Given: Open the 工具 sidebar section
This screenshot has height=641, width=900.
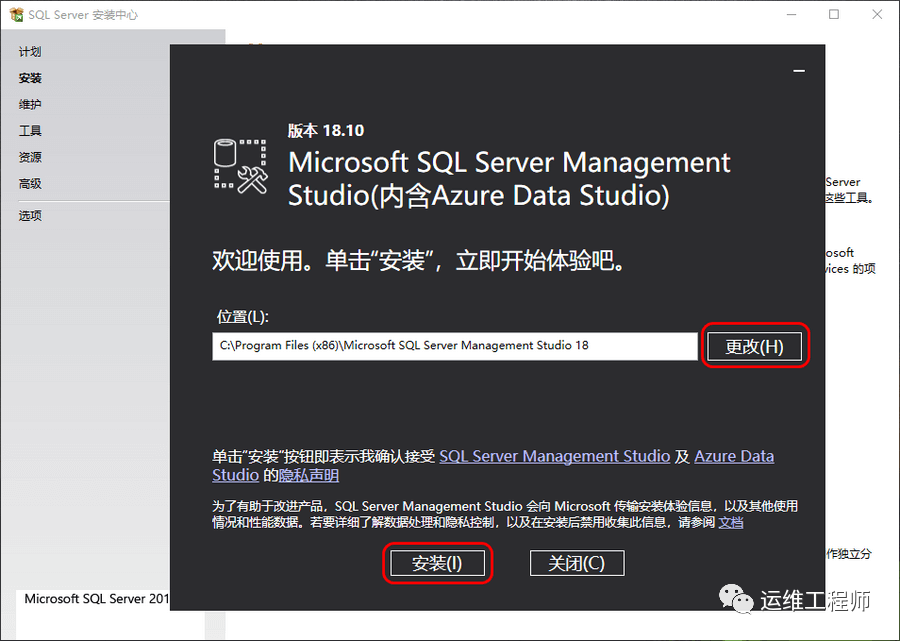Looking at the screenshot, I should click(x=30, y=131).
